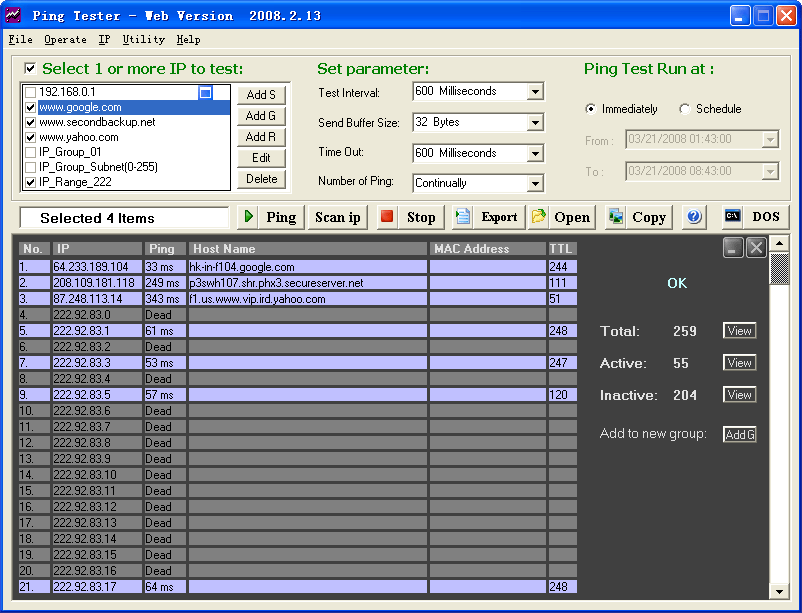The width and height of the screenshot is (802, 613).
Task: Open the Time Out dropdown
Action: pyautogui.click(x=535, y=153)
